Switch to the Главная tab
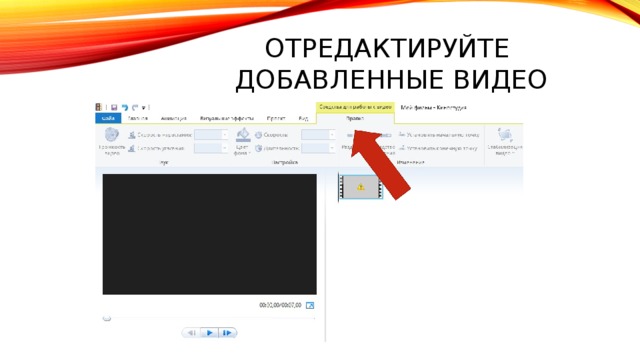The width and height of the screenshot is (640, 360). pyautogui.click(x=138, y=118)
